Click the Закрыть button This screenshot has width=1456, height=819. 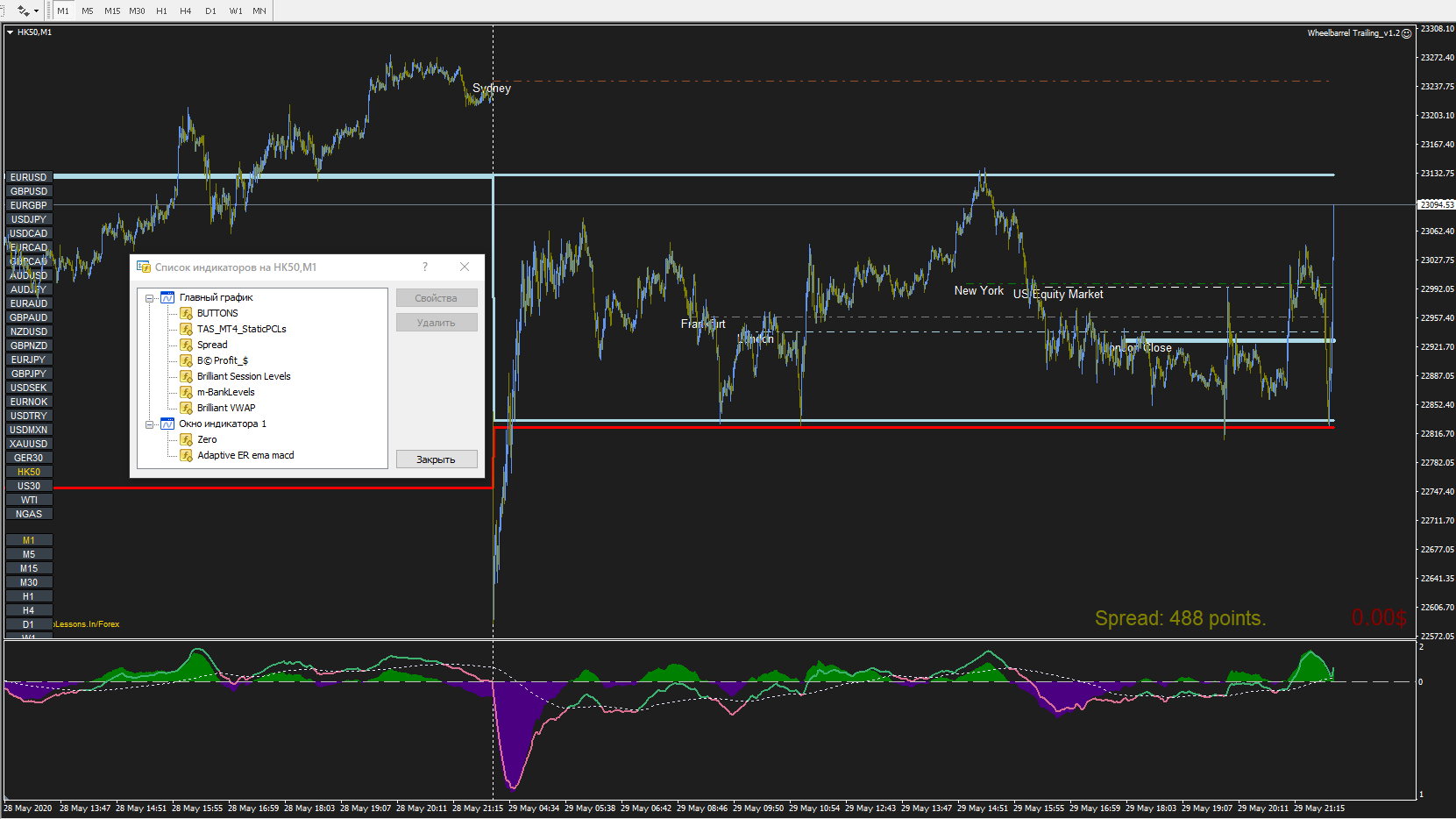(437, 459)
